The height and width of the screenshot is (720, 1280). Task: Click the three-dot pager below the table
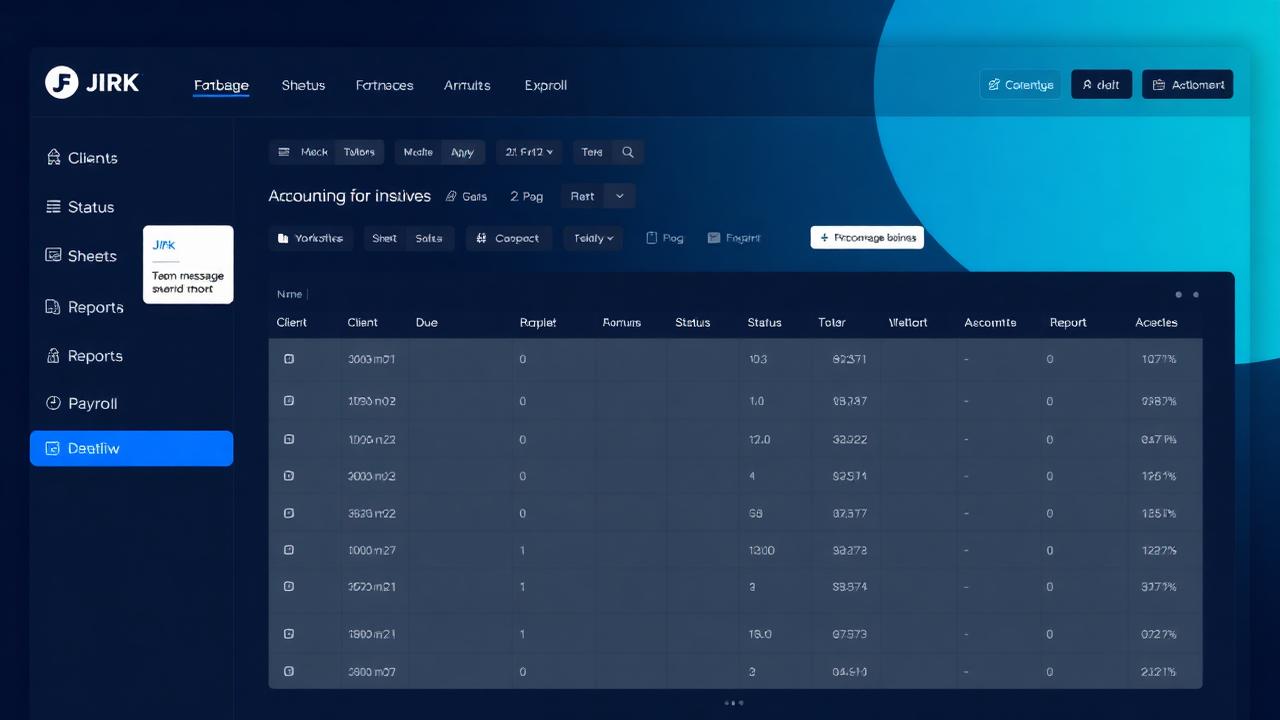[734, 703]
